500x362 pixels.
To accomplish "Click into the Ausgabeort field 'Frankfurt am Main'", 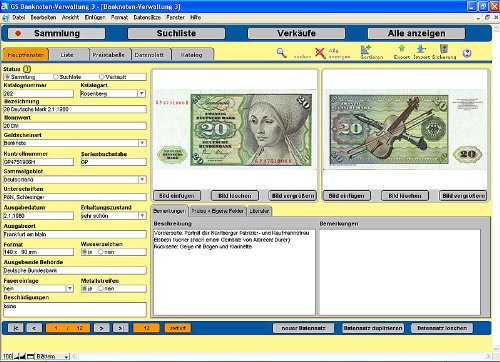I will click(x=75, y=234).
